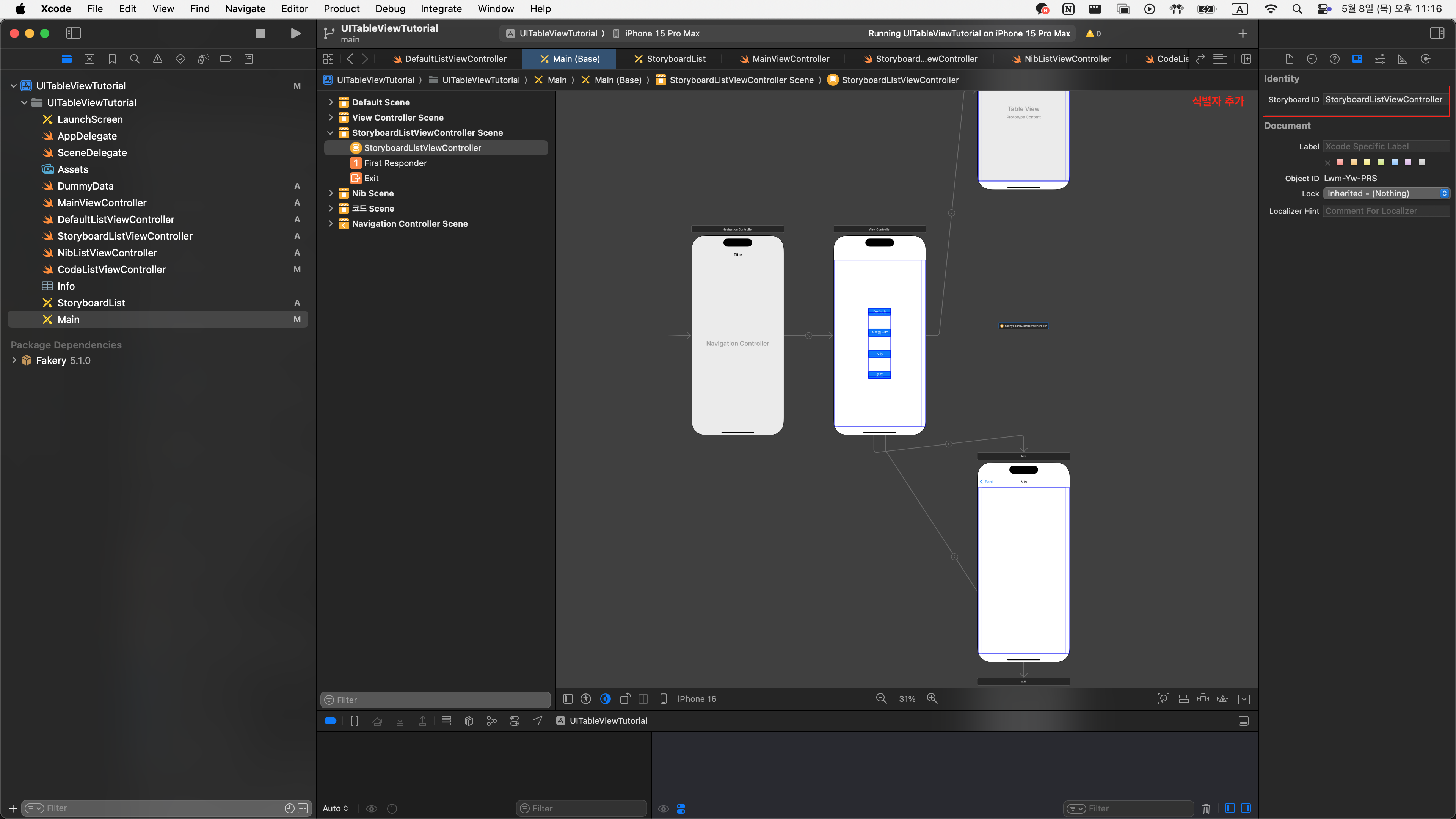Show the File inspector
The width and height of the screenshot is (1456, 819).
1289,59
